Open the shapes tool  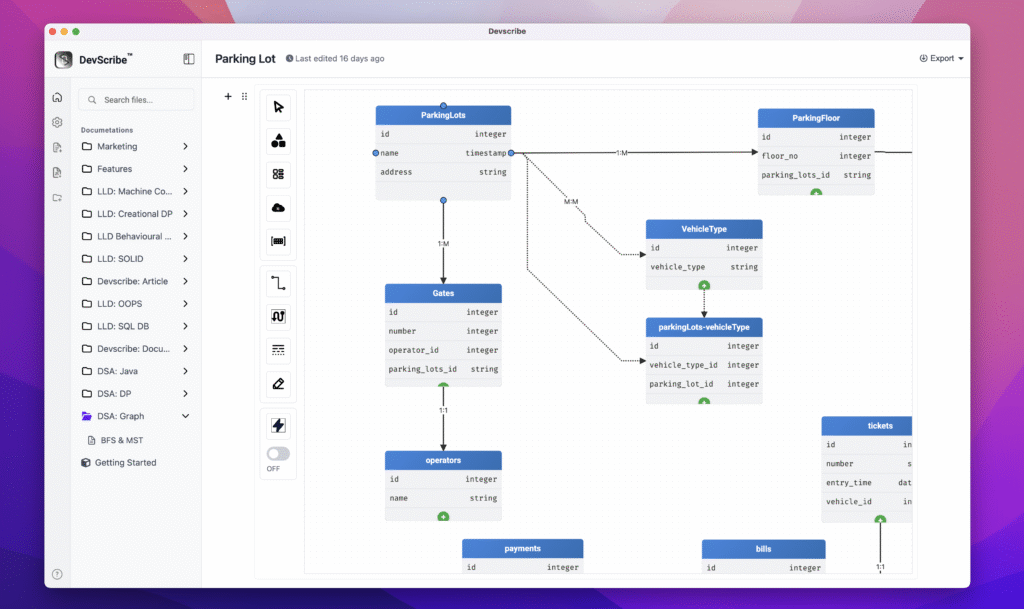point(278,141)
